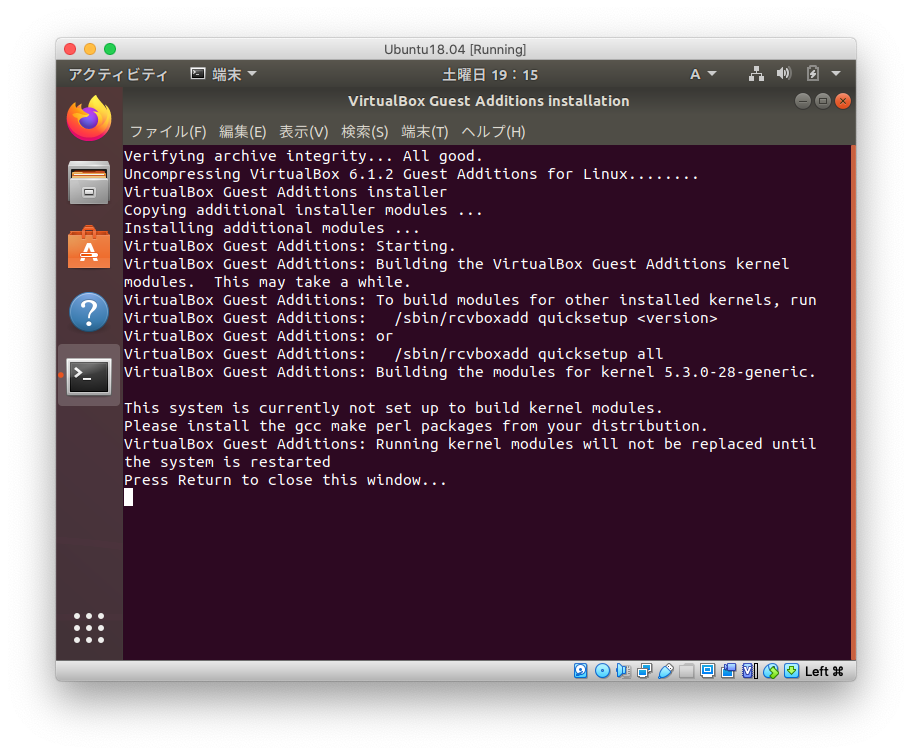The height and width of the screenshot is (755, 912).
Task: Click the 'Left ⌘' host key label
Action: [824, 671]
